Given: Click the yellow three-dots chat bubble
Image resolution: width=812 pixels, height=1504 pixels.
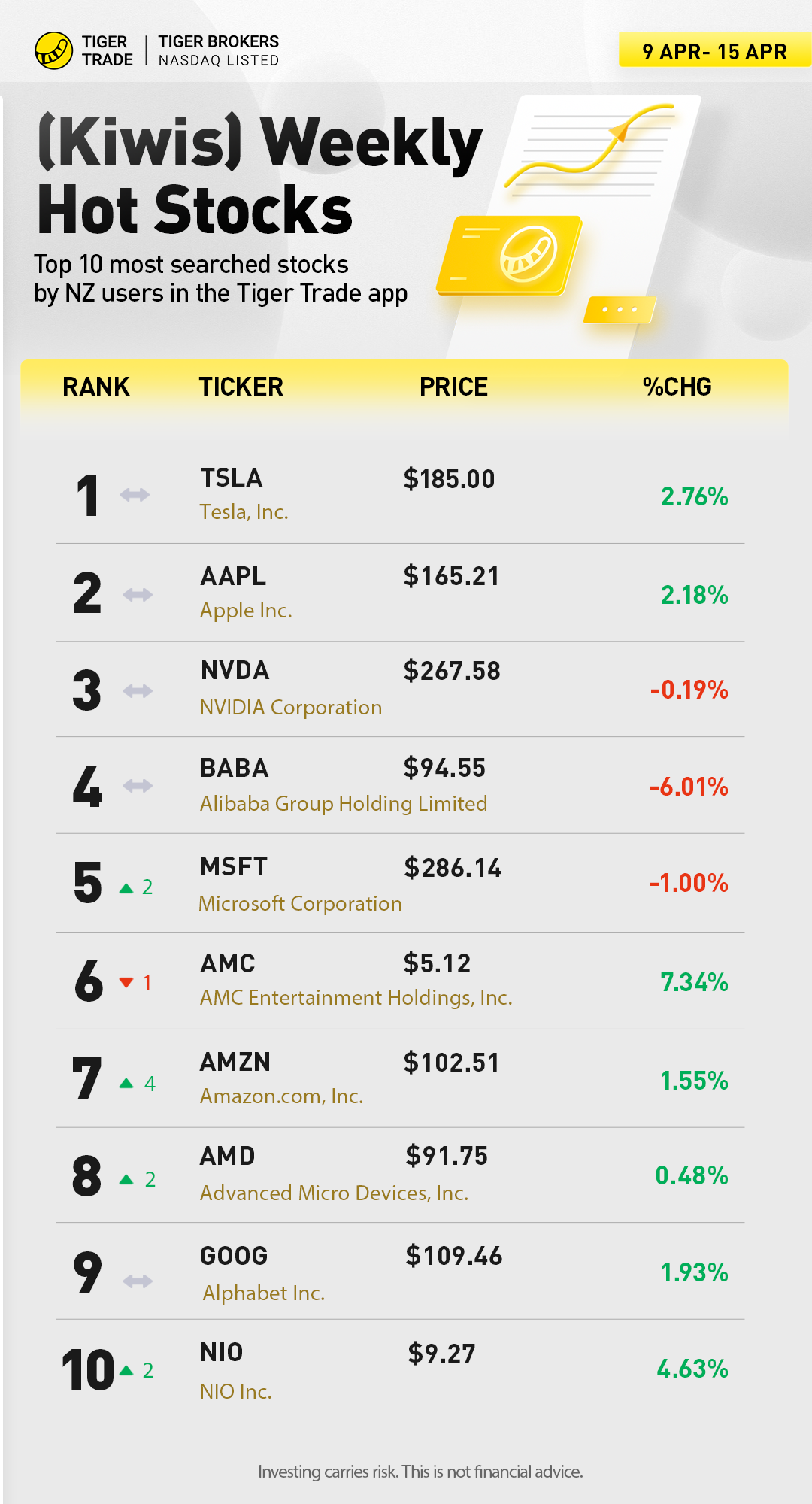Looking at the screenshot, I should 620,309.
